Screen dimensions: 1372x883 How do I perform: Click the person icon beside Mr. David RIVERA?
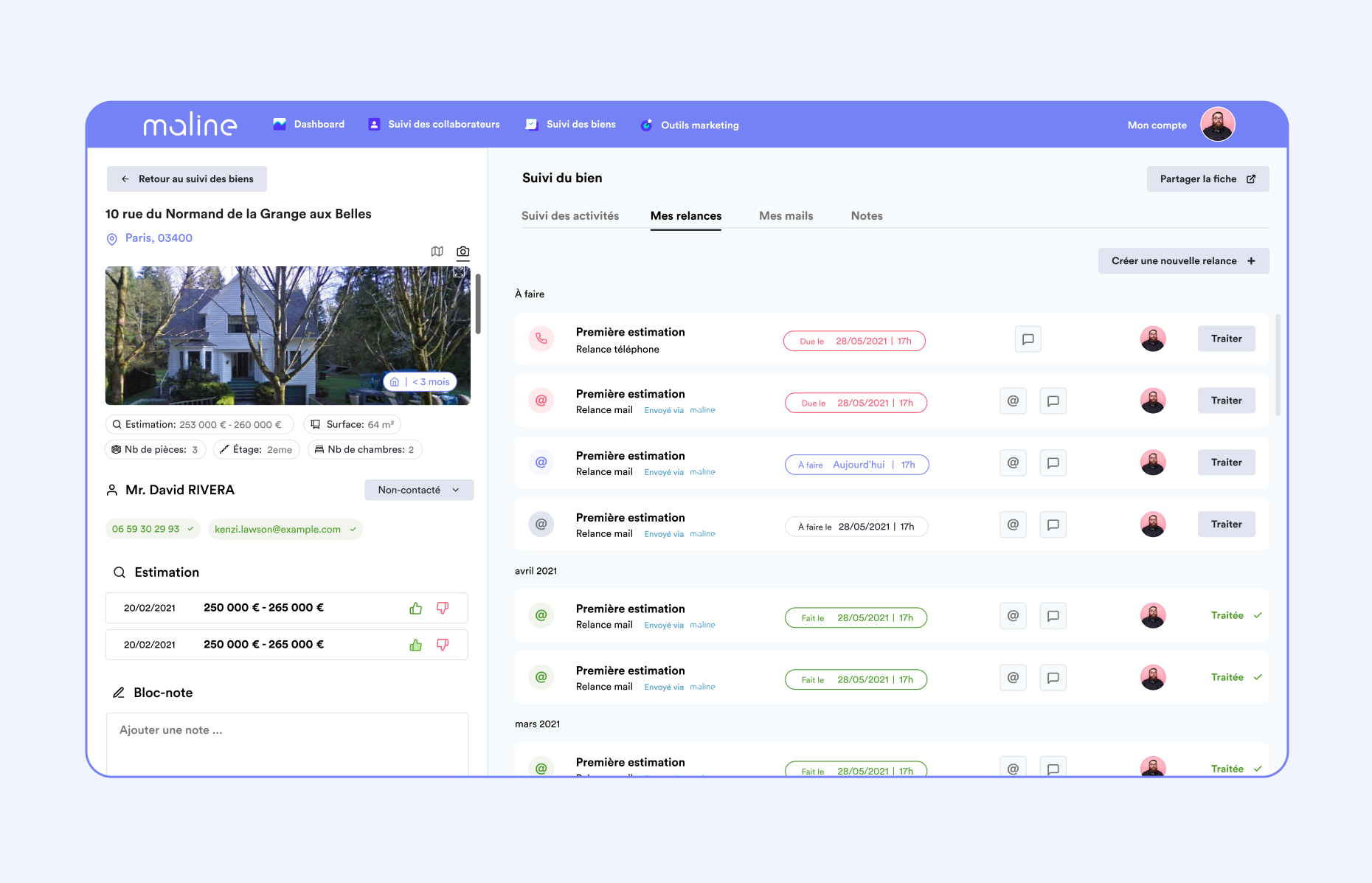coord(112,490)
